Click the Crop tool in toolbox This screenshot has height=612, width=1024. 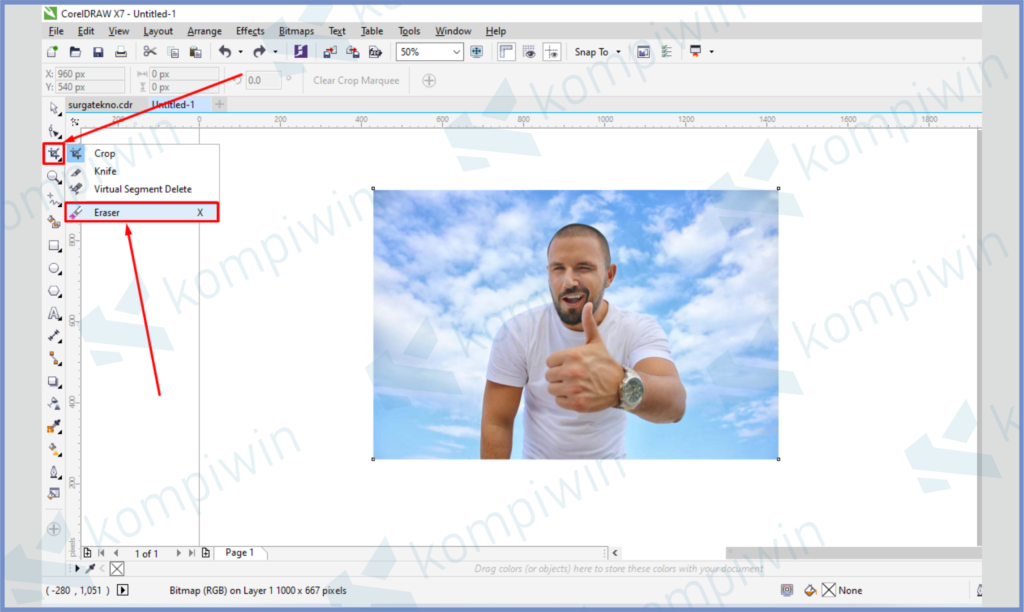click(53, 153)
